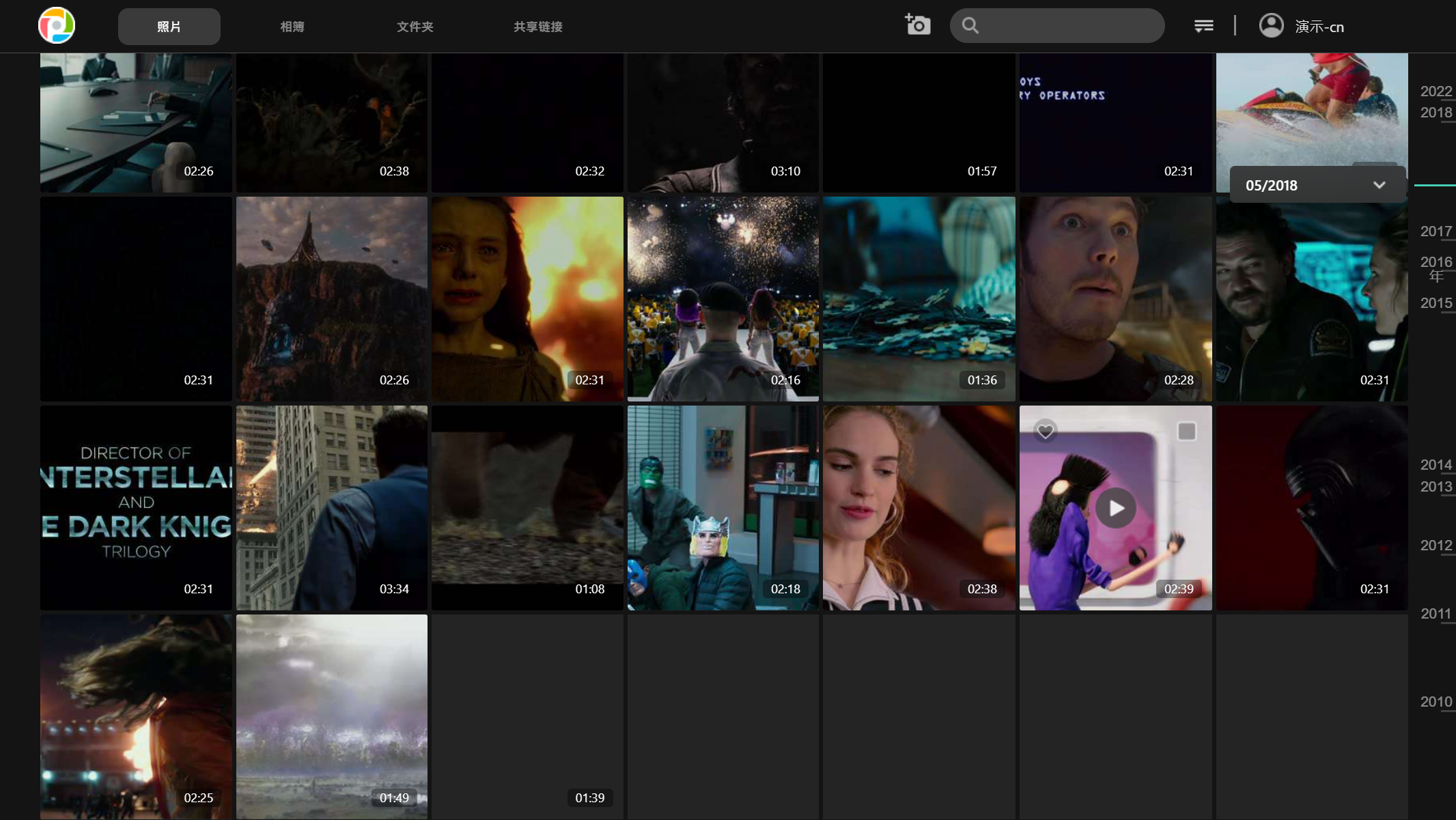Open the flying hair explosion video 02:25
Image resolution: width=1456 pixels, height=820 pixels.
(136, 717)
